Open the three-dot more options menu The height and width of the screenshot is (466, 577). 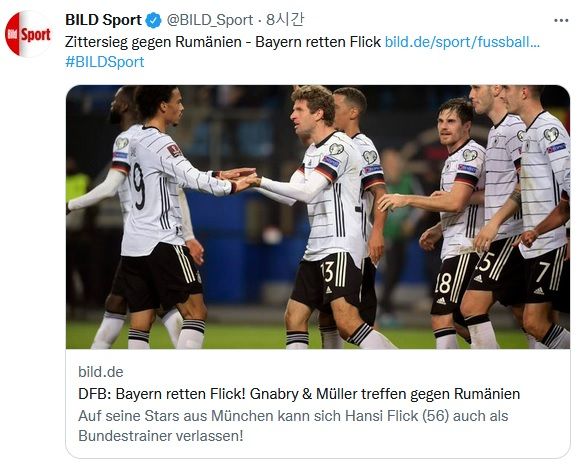click(x=561, y=21)
